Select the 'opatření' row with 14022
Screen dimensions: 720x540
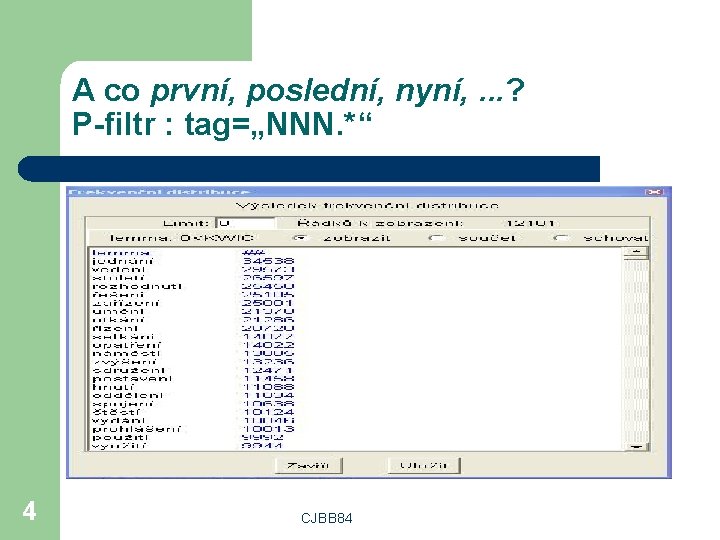(193, 345)
